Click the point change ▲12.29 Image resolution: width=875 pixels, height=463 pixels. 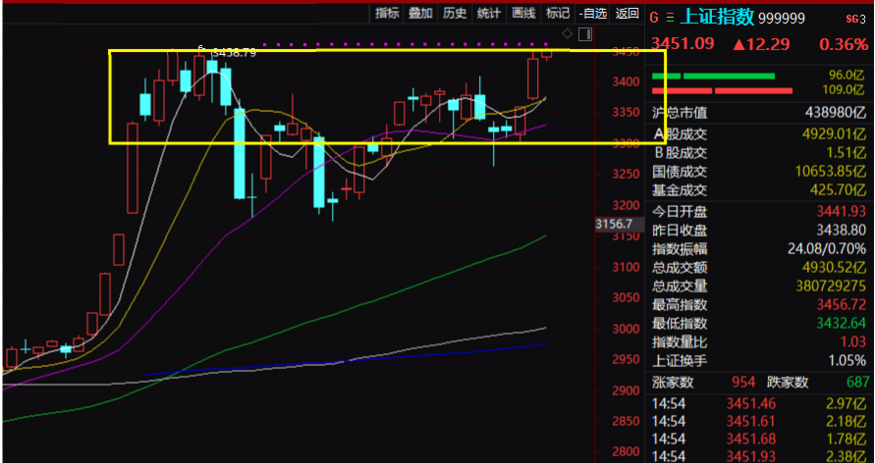(x=761, y=44)
